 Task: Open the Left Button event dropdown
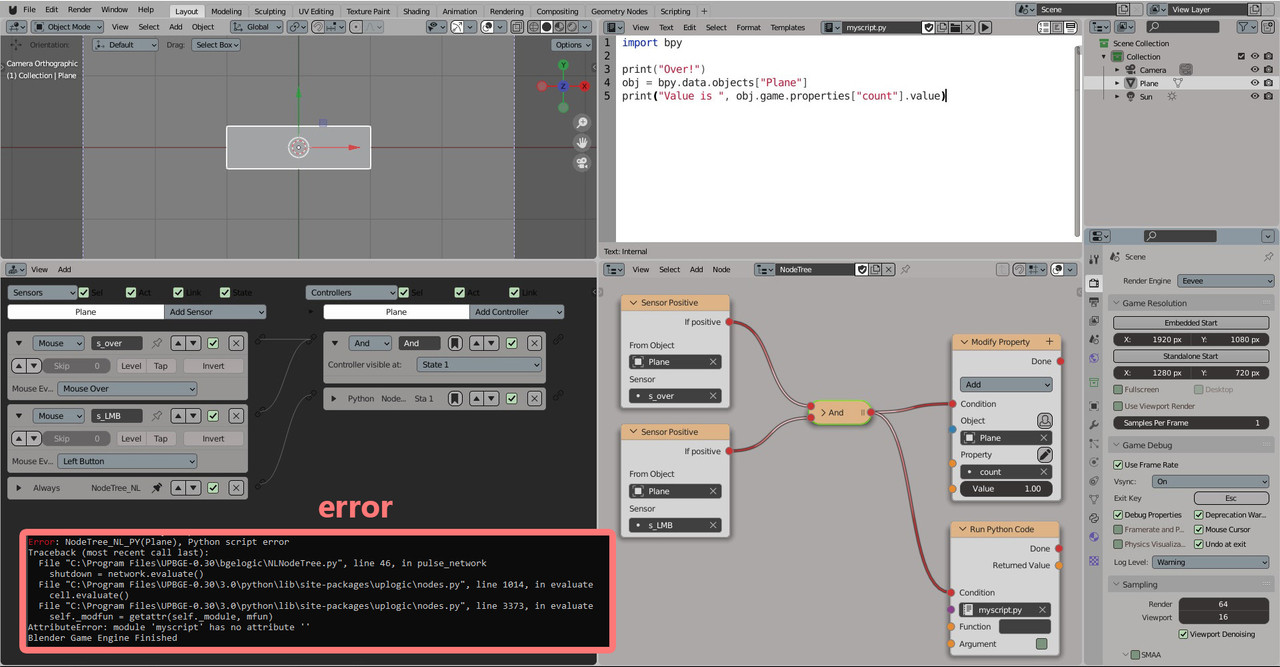coord(127,461)
